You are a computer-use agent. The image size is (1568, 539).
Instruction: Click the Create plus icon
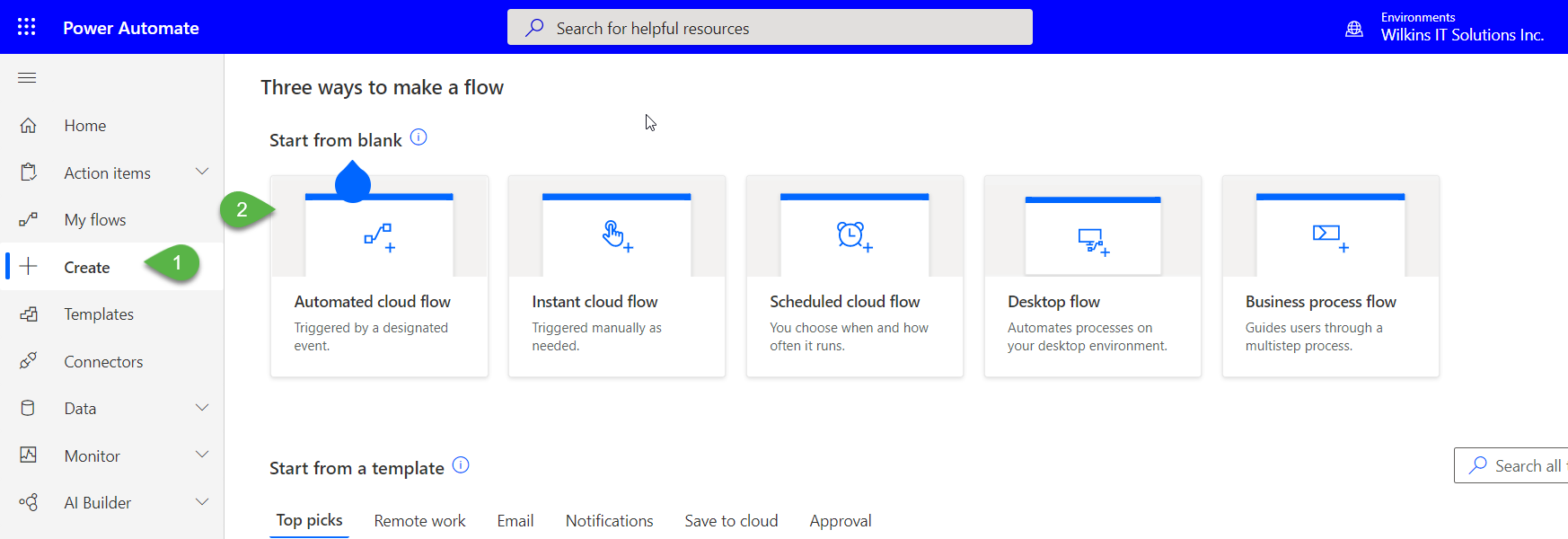[29, 267]
